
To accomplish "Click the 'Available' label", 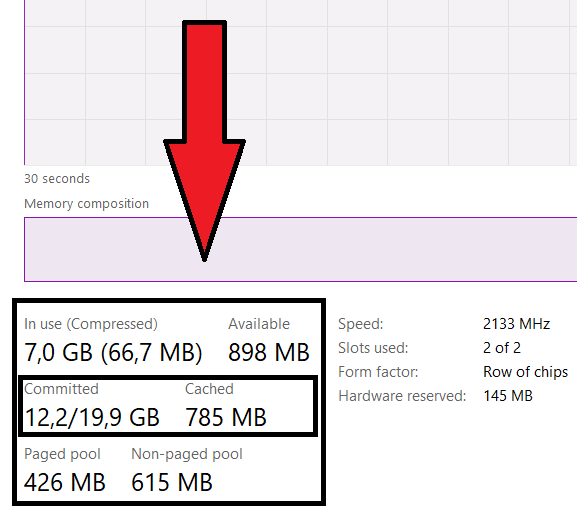I will (259, 324).
